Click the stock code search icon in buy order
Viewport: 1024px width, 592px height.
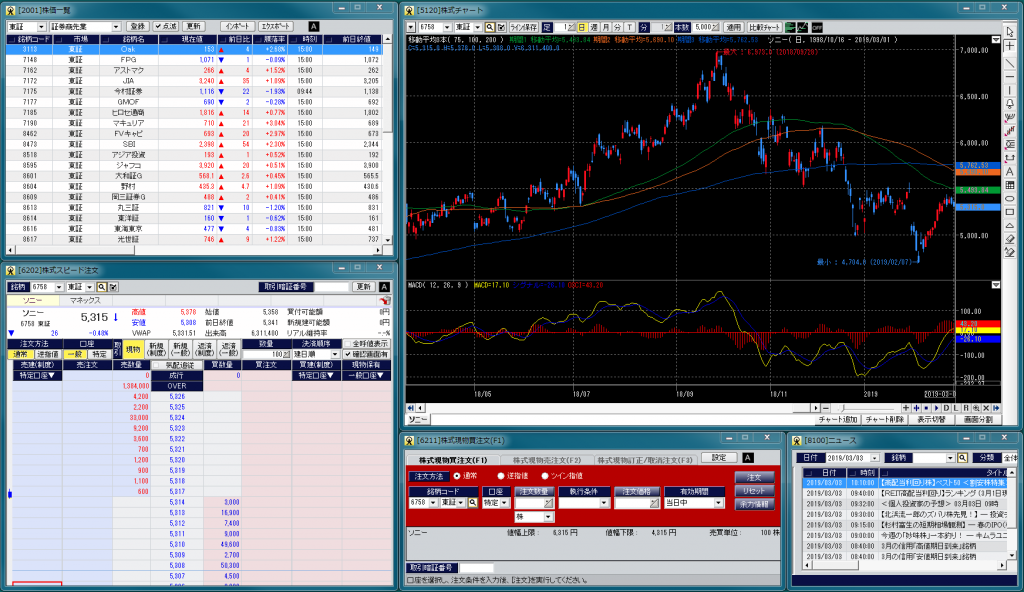(472, 502)
